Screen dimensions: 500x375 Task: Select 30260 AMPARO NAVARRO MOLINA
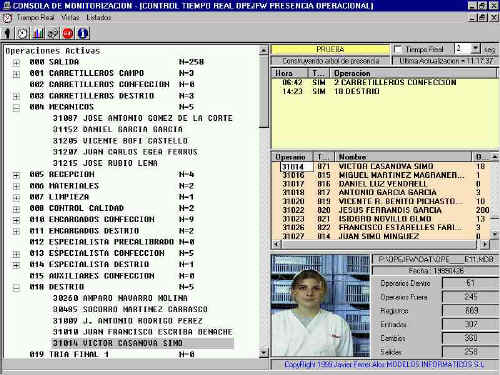[120, 298]
